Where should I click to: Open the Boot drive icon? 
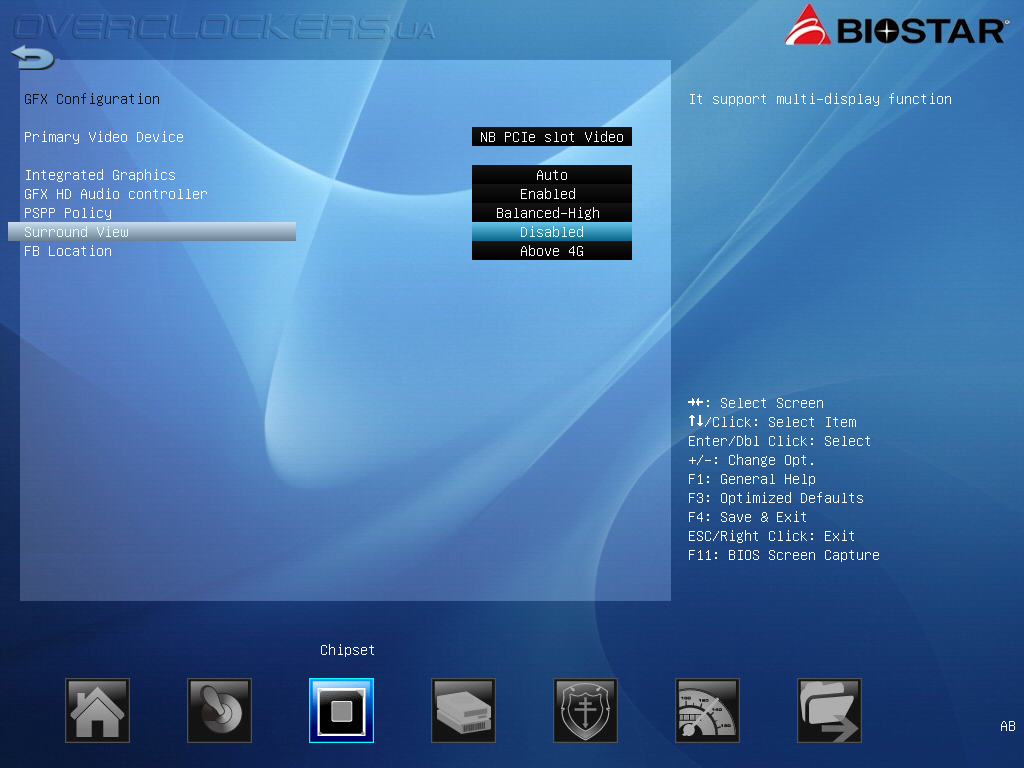click(464, 711)
